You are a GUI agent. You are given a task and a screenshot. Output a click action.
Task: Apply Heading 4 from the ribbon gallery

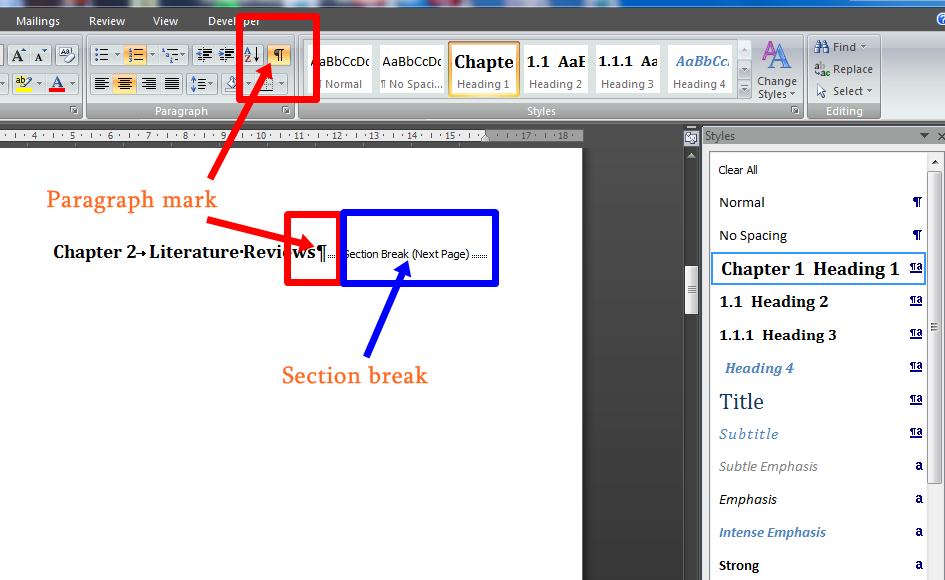[700, 69]
